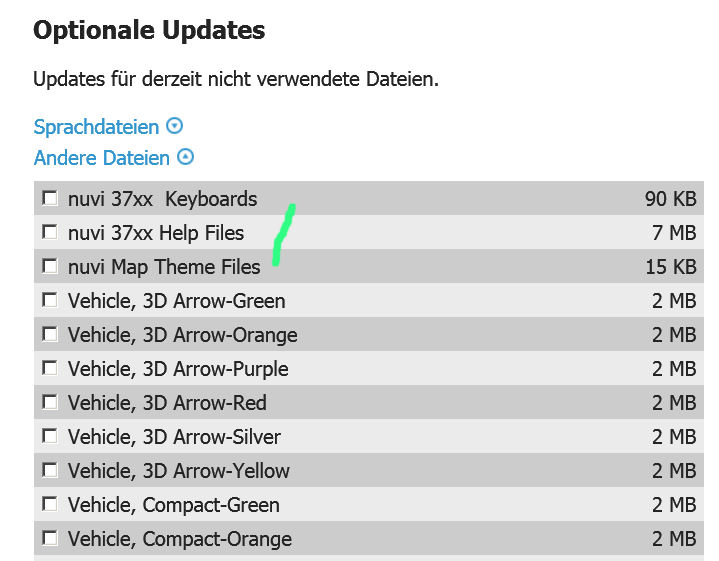Click the Vehicle, Compact-Green row label
Viewport: 719px width, 561px height.
tap(174, 505)
